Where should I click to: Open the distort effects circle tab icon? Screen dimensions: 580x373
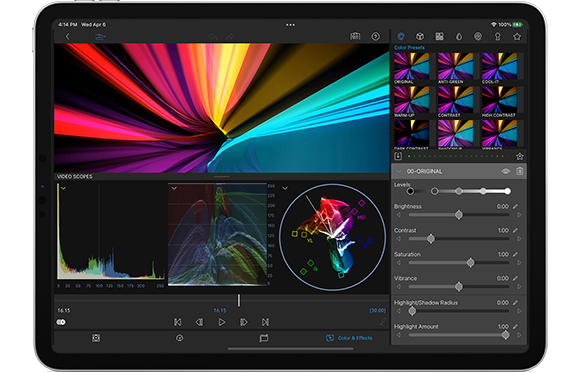pos(478,36)
